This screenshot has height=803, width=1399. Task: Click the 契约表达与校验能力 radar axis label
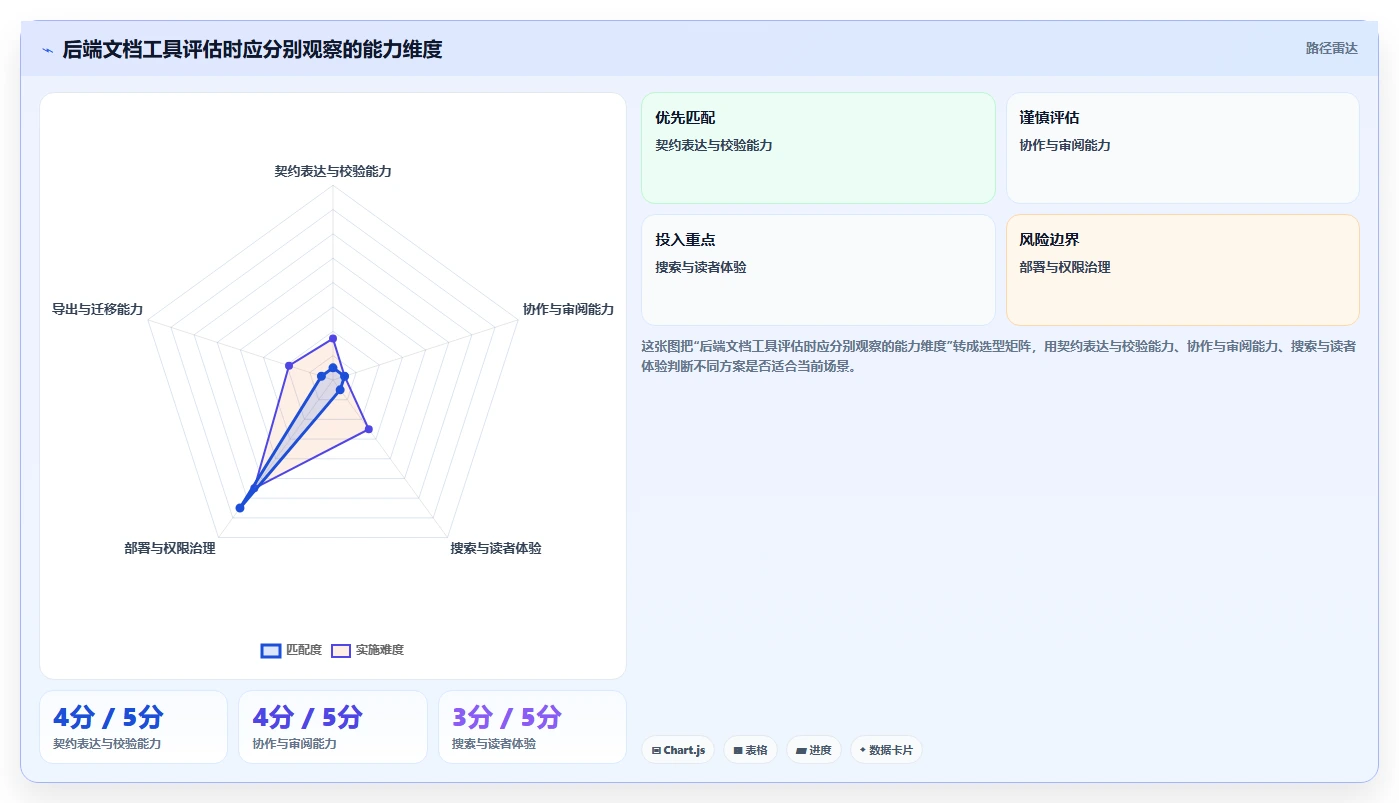pos(333,171)
